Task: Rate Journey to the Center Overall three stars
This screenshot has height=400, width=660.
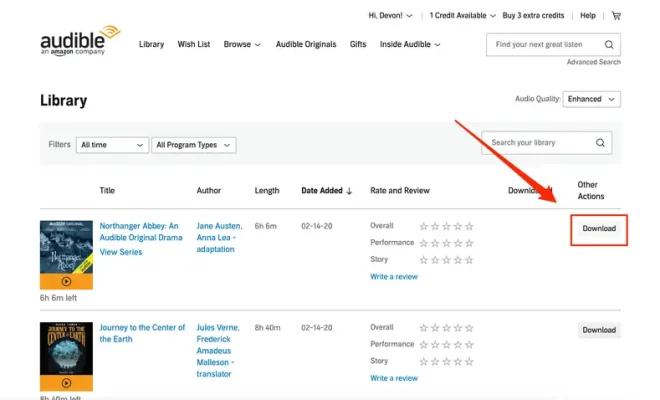Action: tap(446, 328)
